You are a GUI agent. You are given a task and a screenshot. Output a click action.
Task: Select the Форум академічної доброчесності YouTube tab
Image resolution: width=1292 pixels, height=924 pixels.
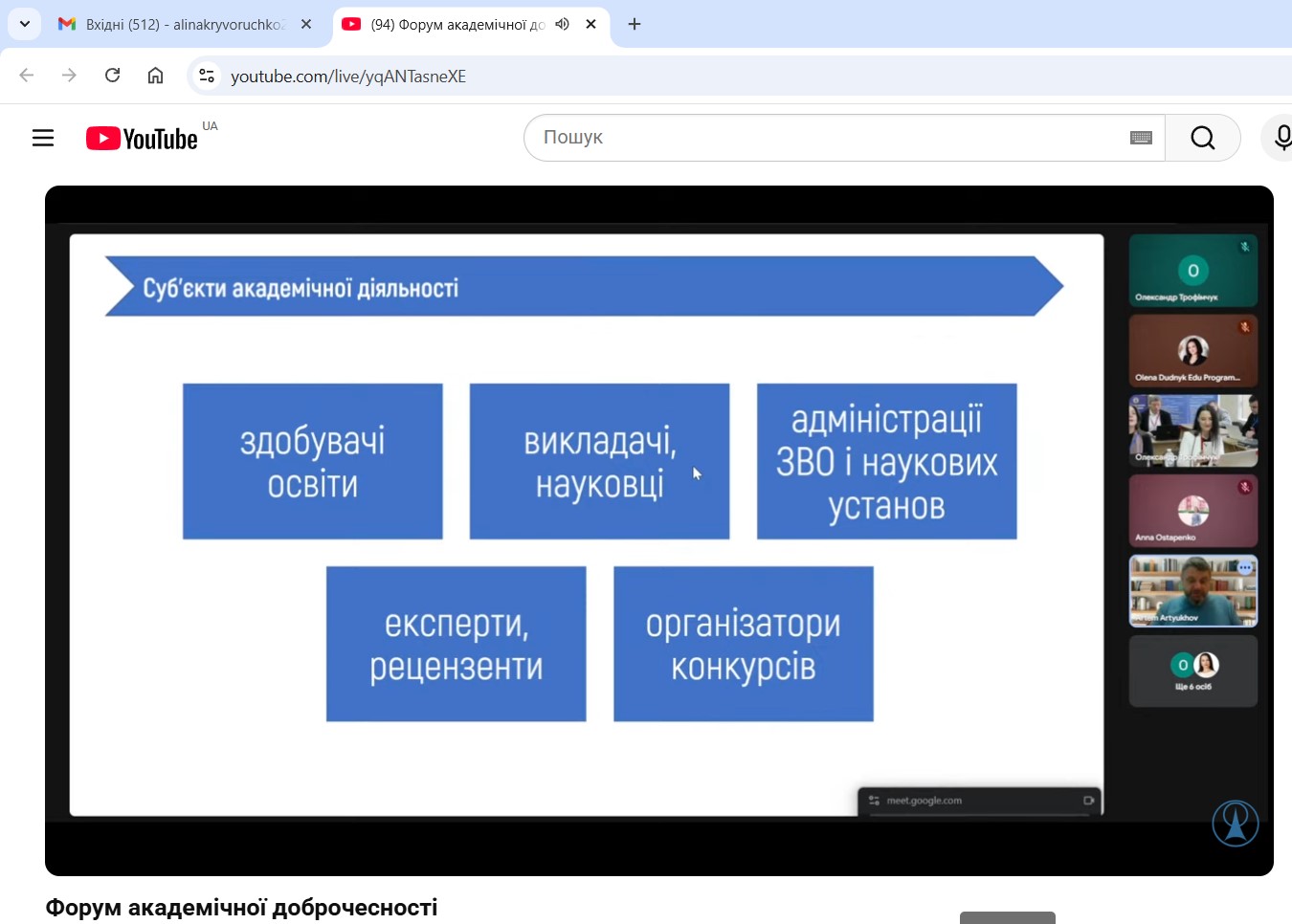coord(450,24)
